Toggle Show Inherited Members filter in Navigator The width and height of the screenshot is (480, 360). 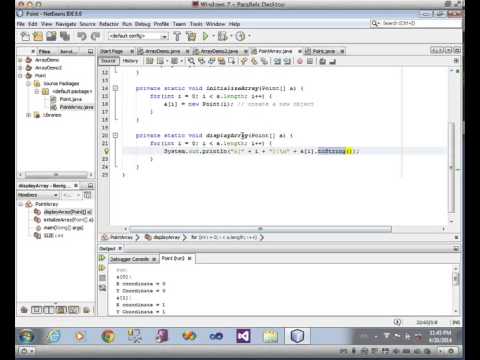(24, 310)
